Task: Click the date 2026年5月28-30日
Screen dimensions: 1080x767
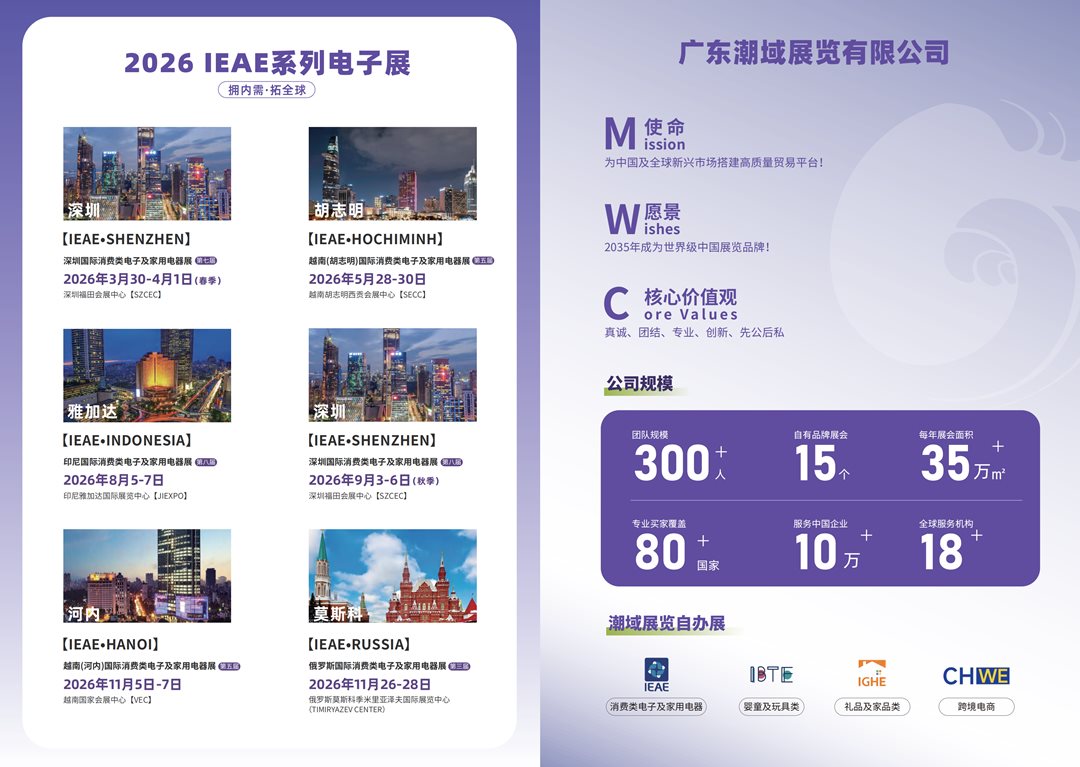Action: coord(367,279)
